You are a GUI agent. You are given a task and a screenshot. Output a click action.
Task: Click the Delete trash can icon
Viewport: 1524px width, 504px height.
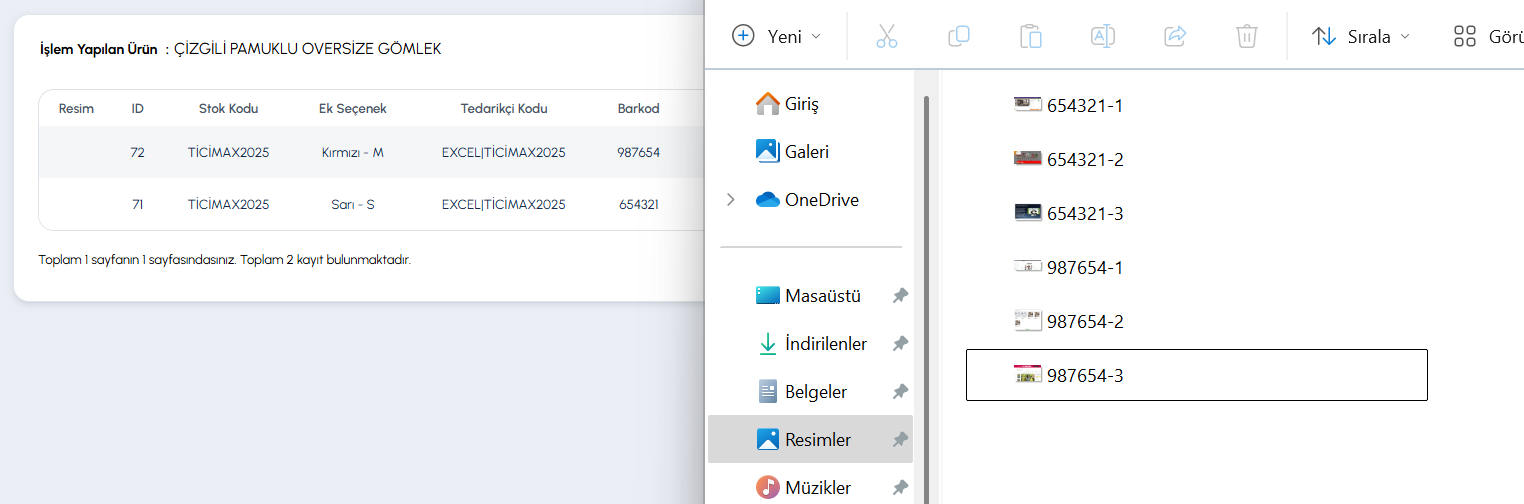point(1246,36)
